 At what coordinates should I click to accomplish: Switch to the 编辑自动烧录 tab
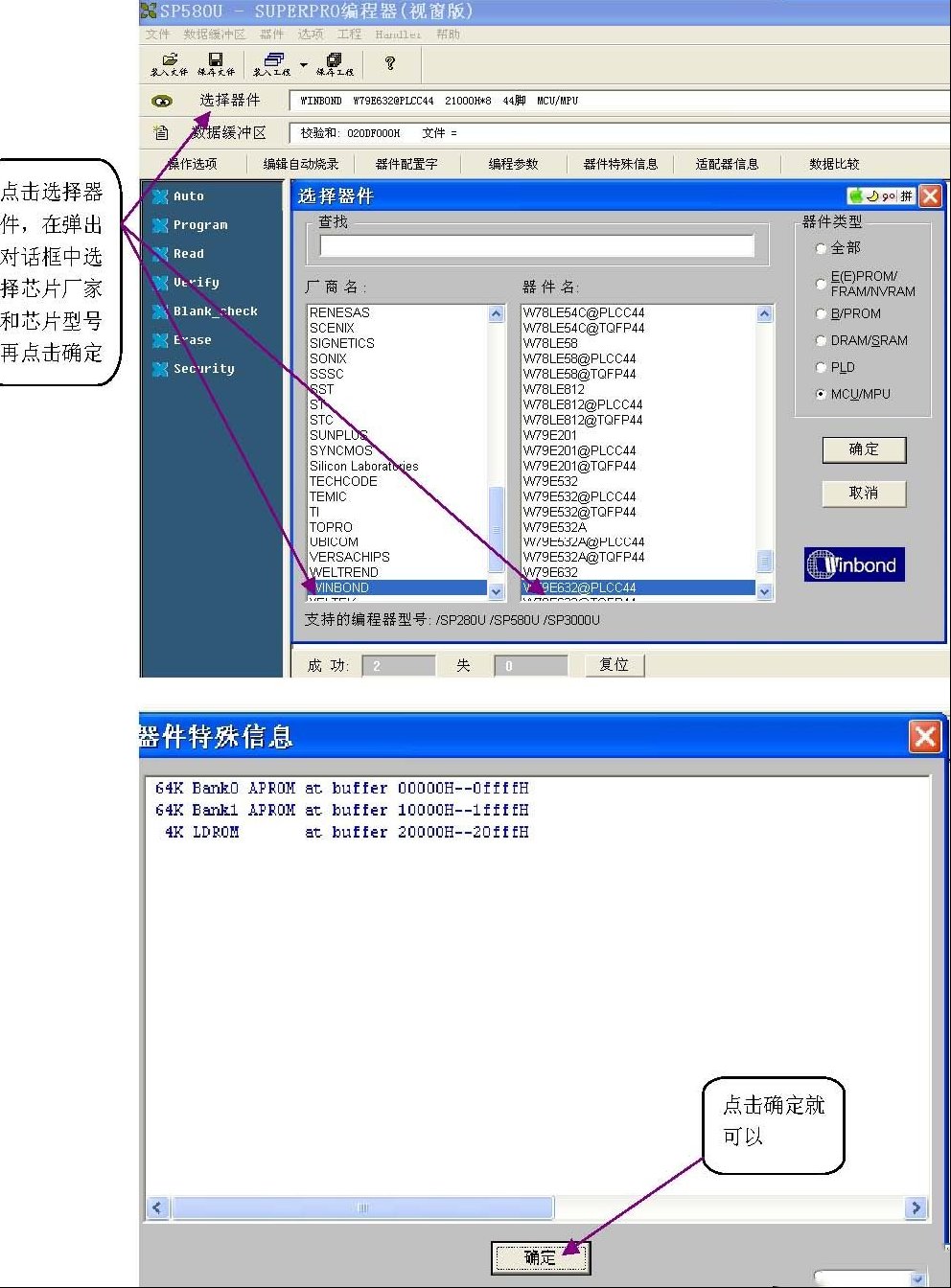click(301, 164)
